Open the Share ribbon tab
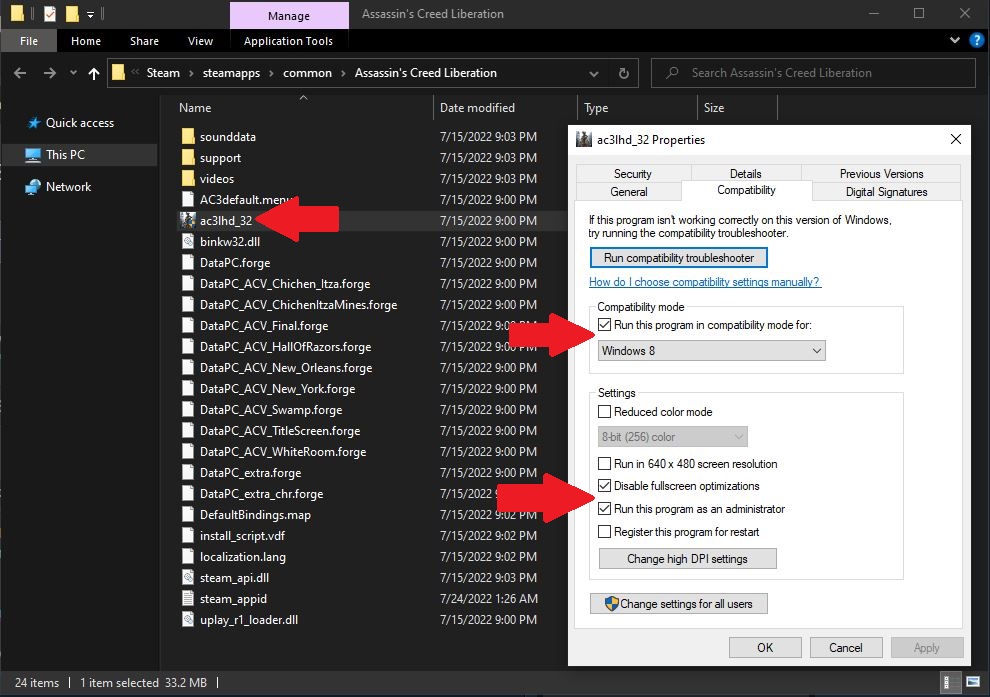 pos(144,41)
